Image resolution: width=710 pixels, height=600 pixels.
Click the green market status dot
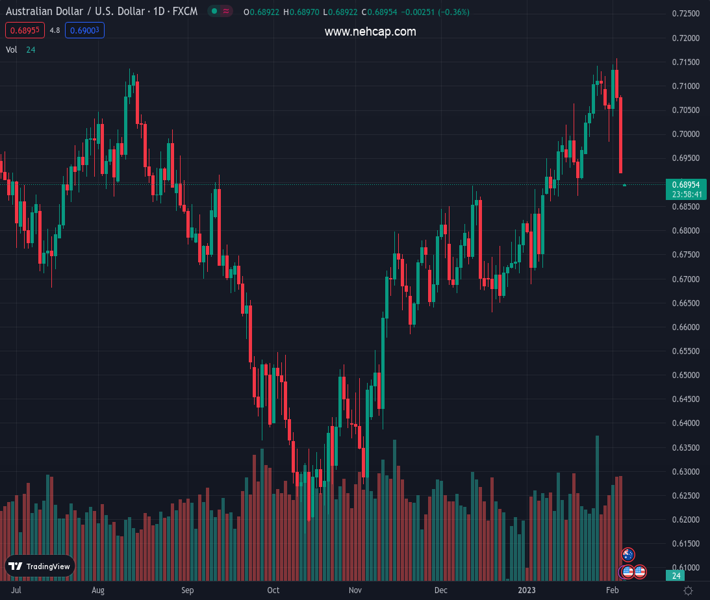tap(214, 12)
